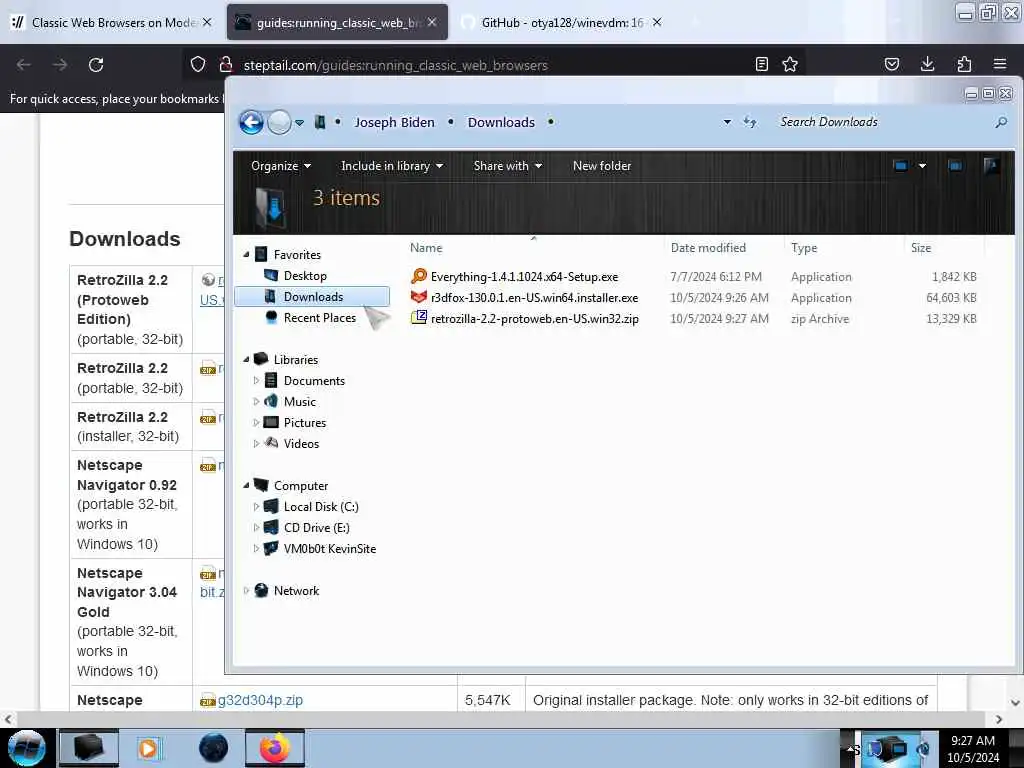Click r3dfox installer file icon

tap(419, 297)
